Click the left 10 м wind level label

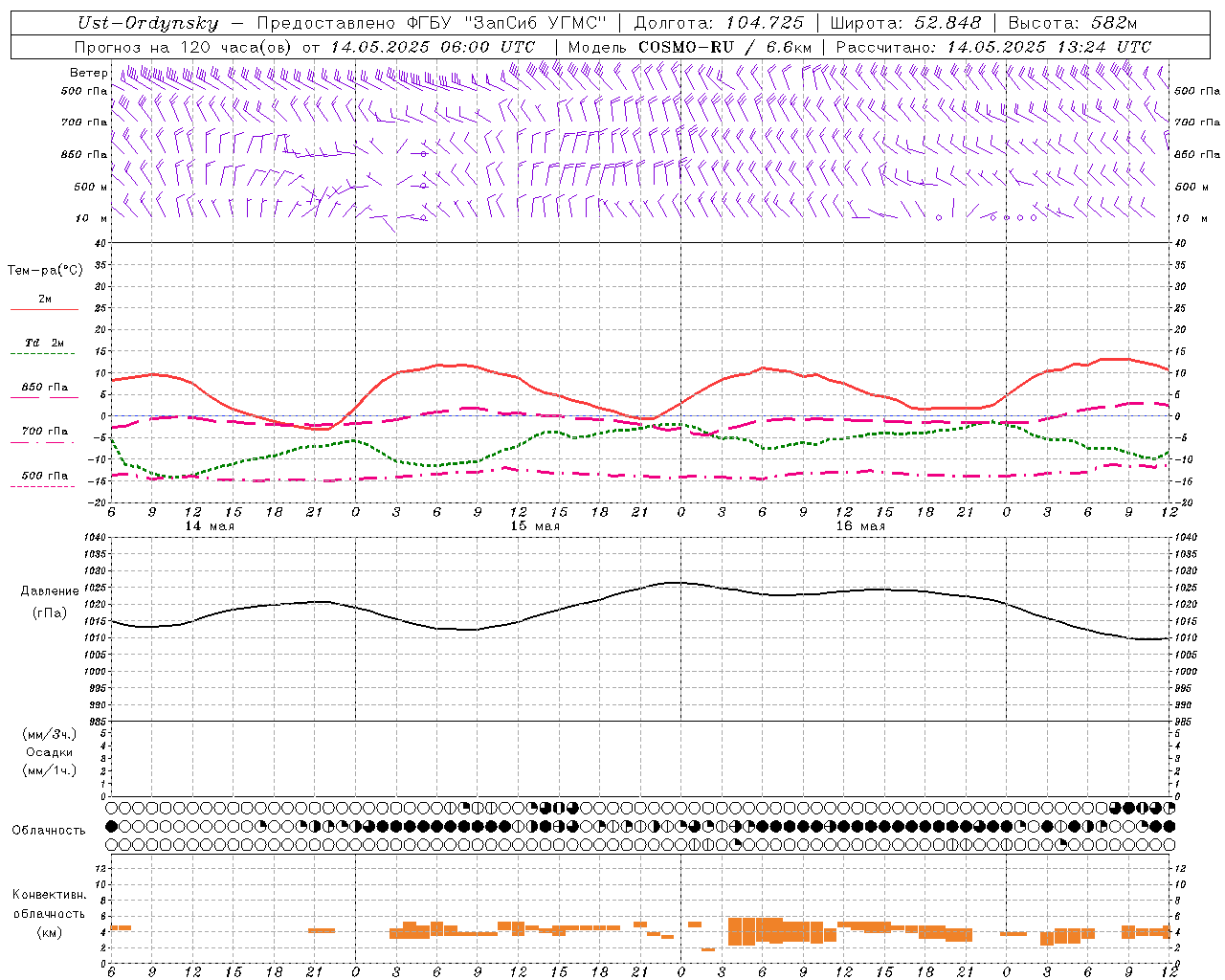click(x=91, y=218)
